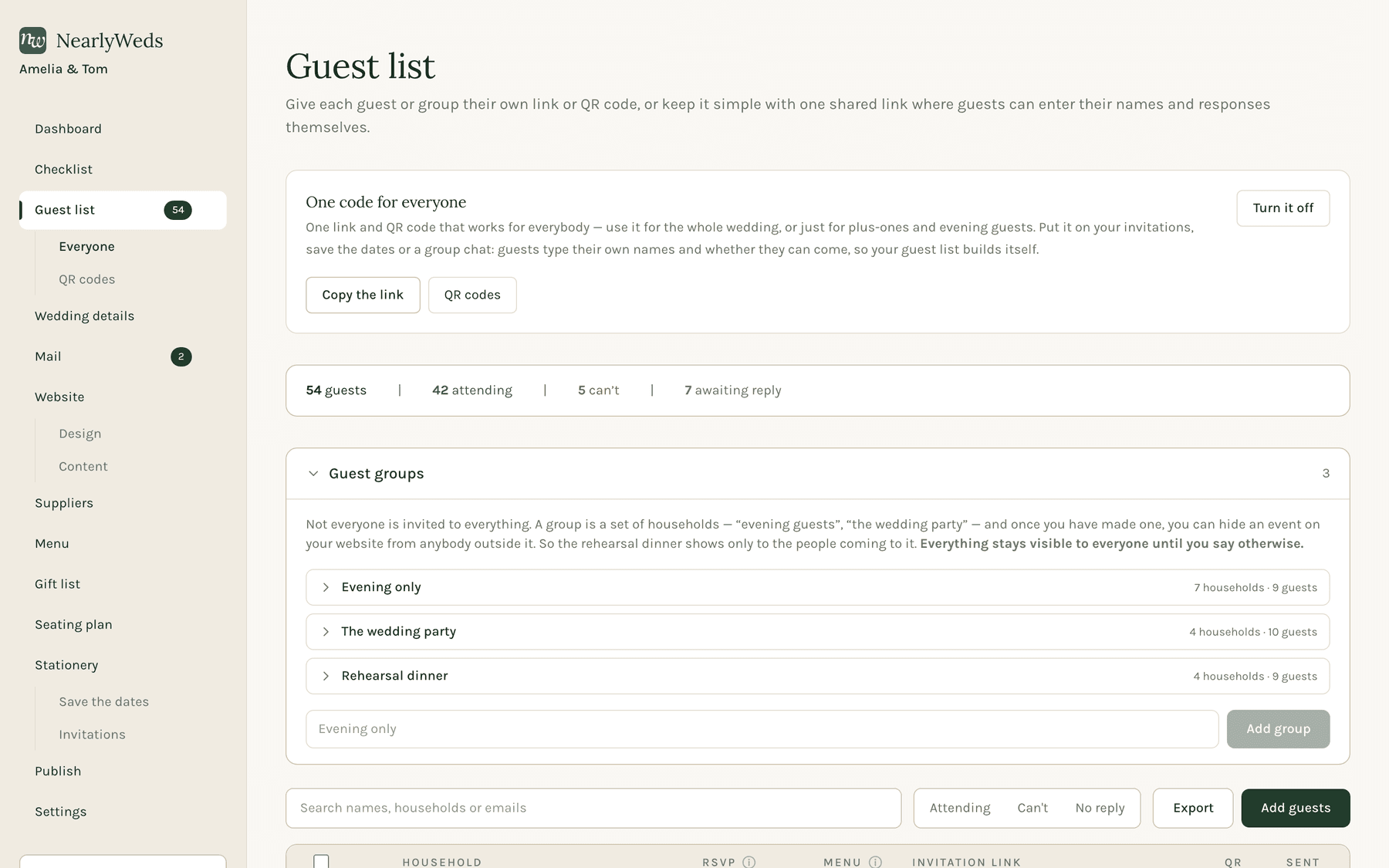Go to Publish

coord(123,771)
